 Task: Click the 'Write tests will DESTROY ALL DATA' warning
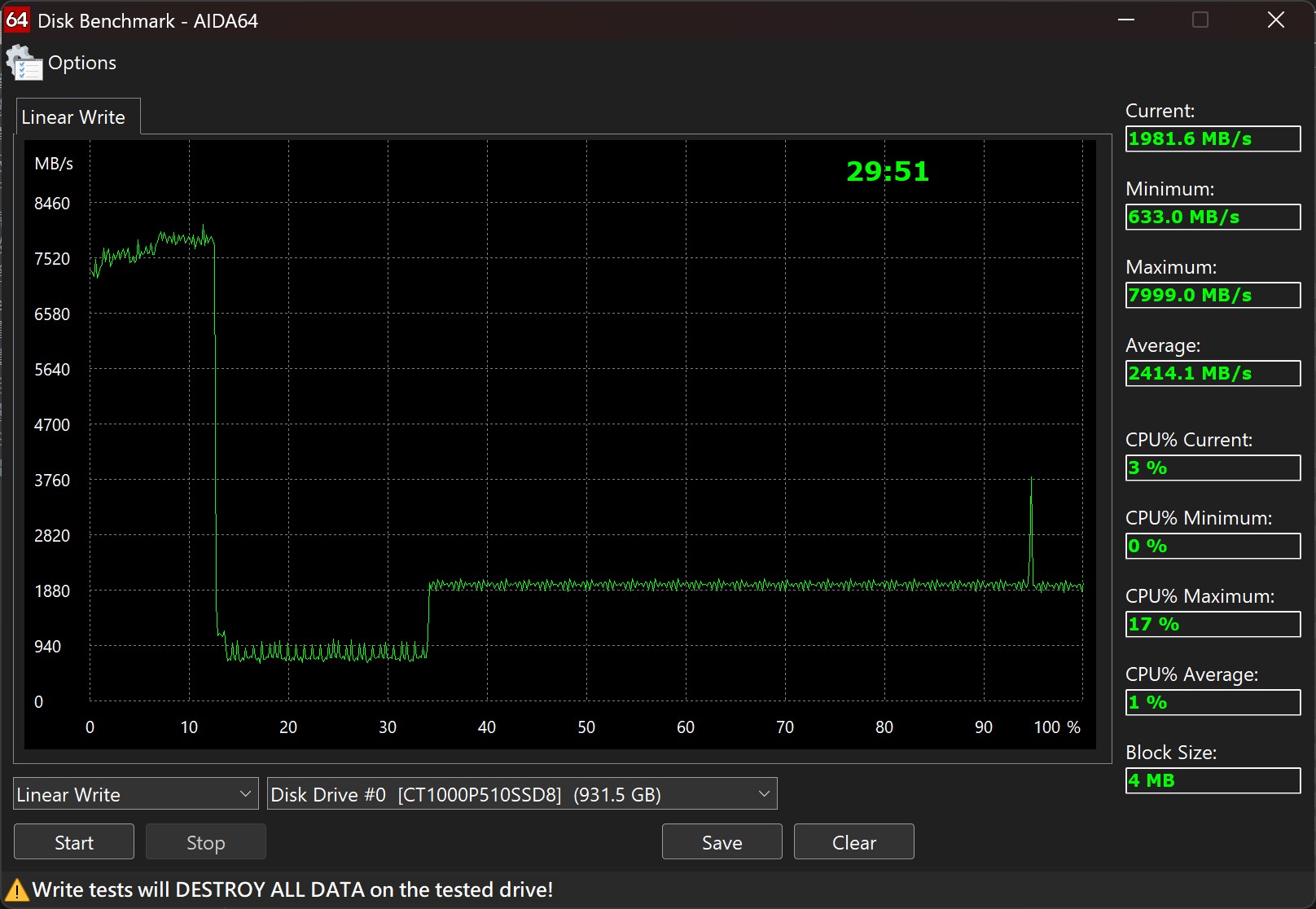point(292,889)
